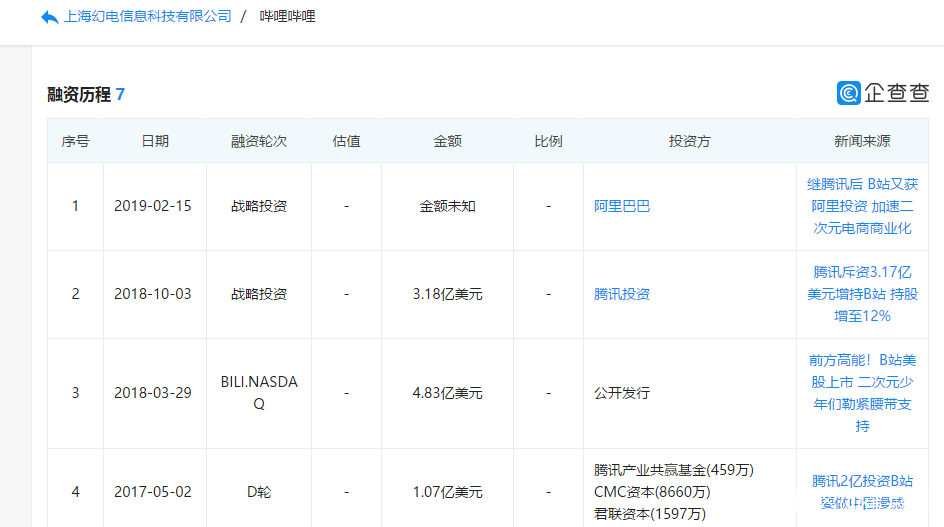The width and height of the screenshot is (944, 527).
Task: Click the 比例 column header
Action: [548, 141]
